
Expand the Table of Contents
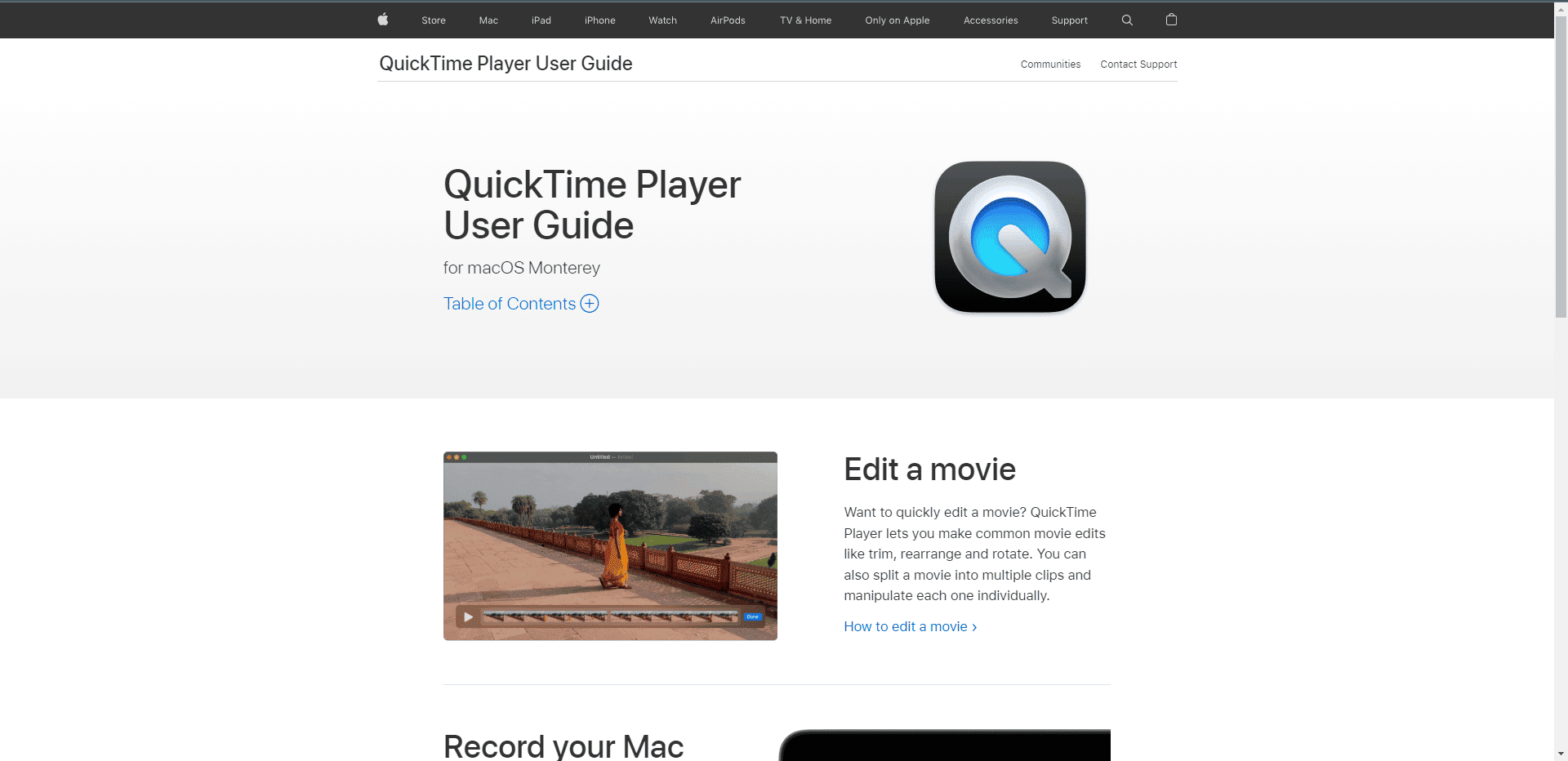509,303
